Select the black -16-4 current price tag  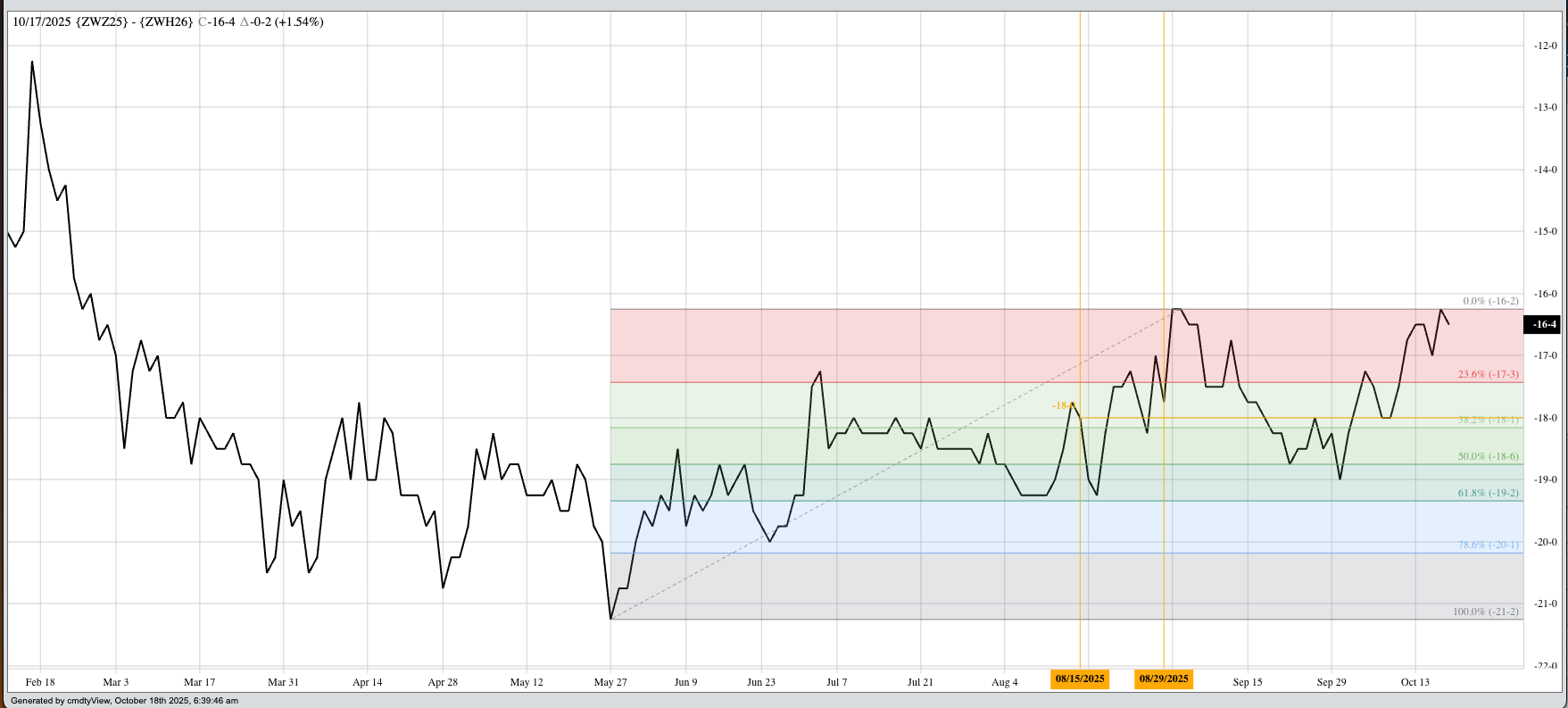pos(1544,325)
